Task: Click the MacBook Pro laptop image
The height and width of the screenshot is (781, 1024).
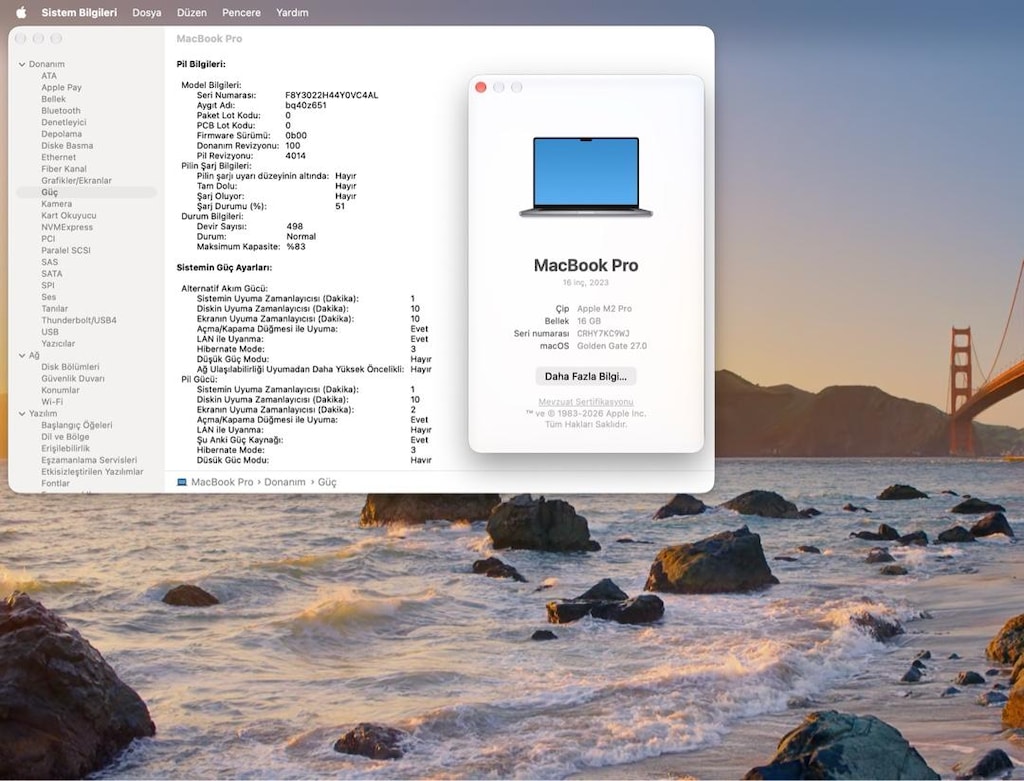Action: [586, 177]
